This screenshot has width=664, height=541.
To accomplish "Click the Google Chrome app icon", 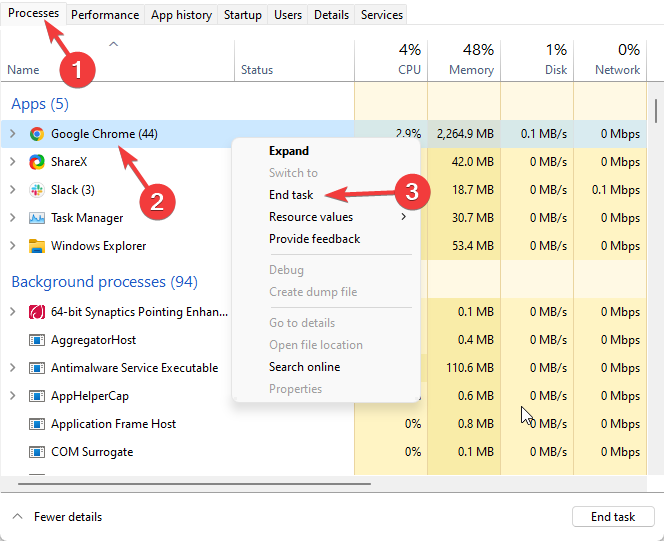I will (x=37, y=134).
